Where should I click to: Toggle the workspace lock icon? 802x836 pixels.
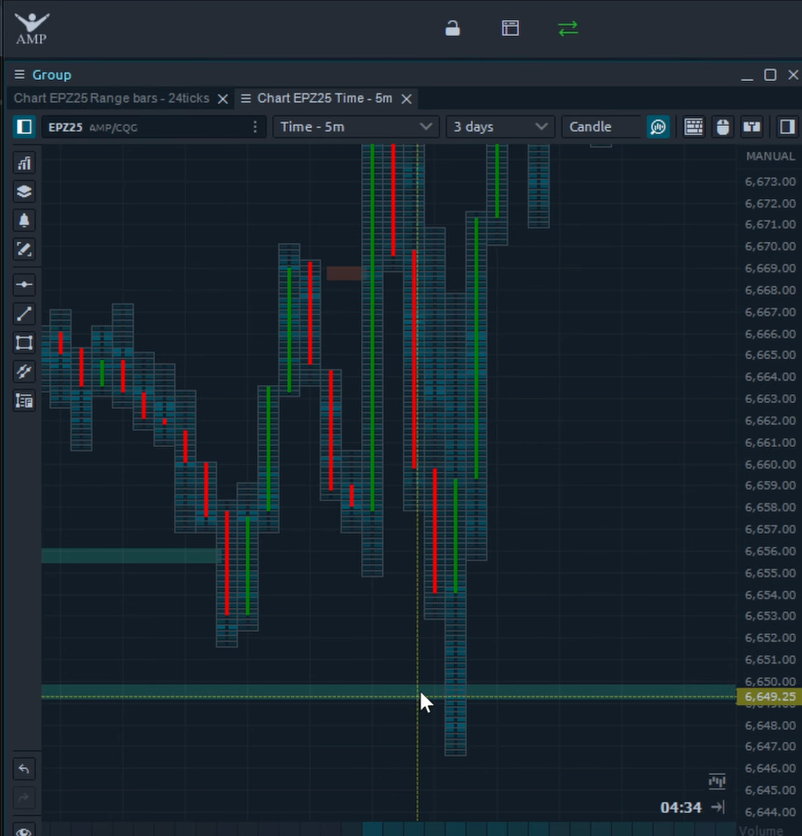coord(453,28)
